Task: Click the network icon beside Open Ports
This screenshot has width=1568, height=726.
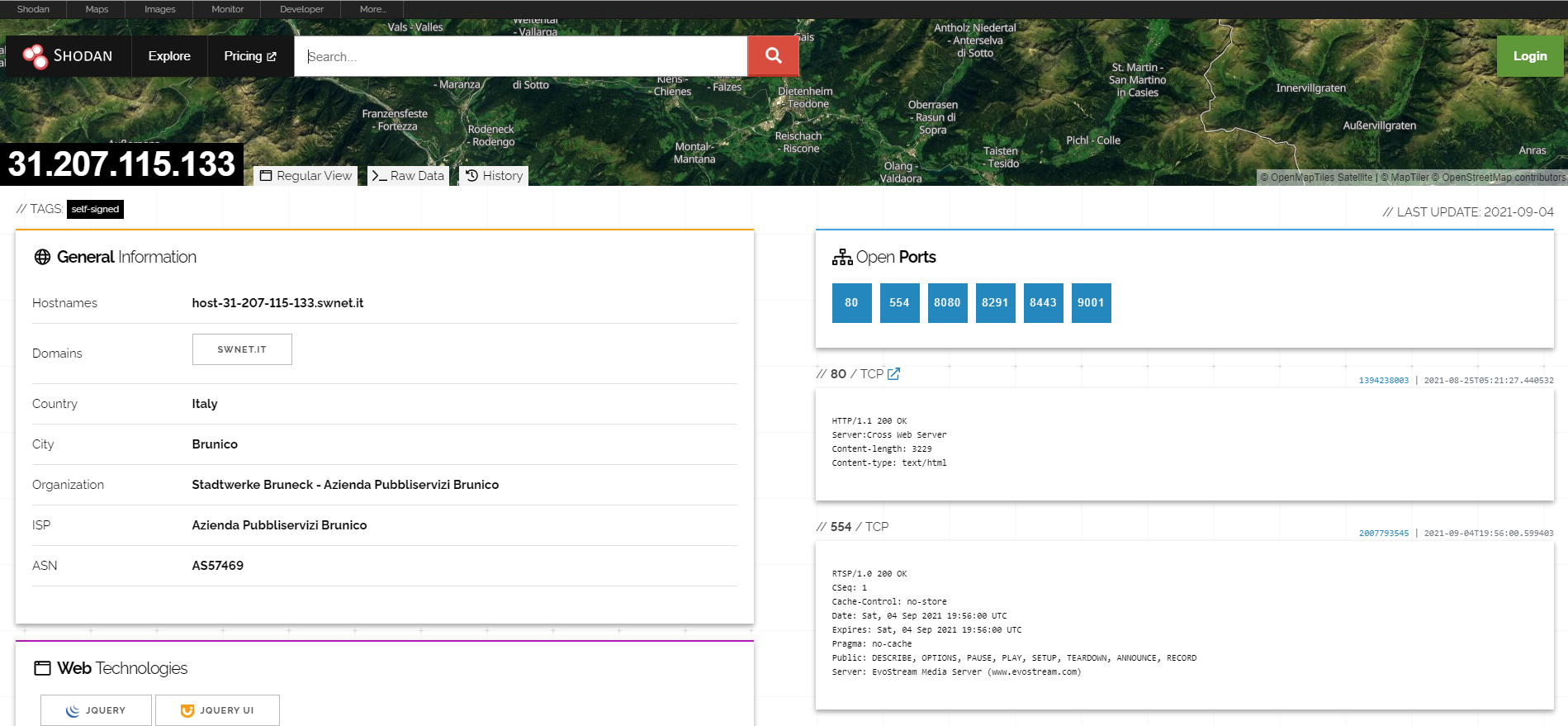Action: pos(842,257)
